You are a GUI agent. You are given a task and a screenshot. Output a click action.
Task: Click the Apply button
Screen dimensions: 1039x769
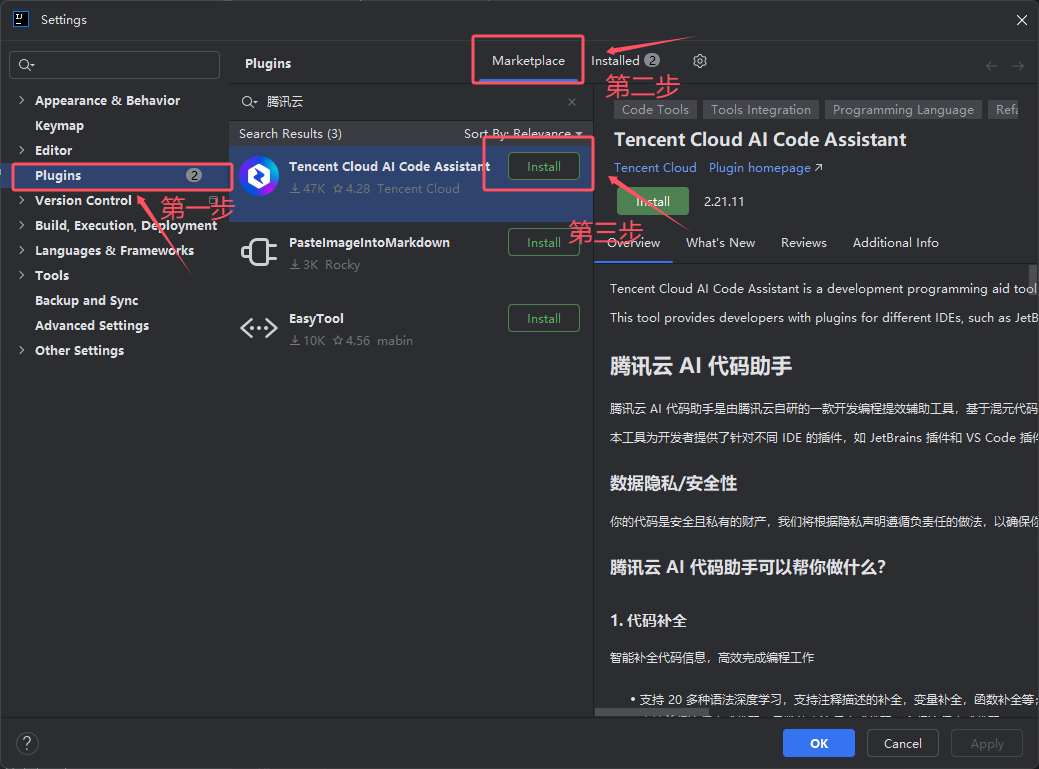(x=987, y=743)
